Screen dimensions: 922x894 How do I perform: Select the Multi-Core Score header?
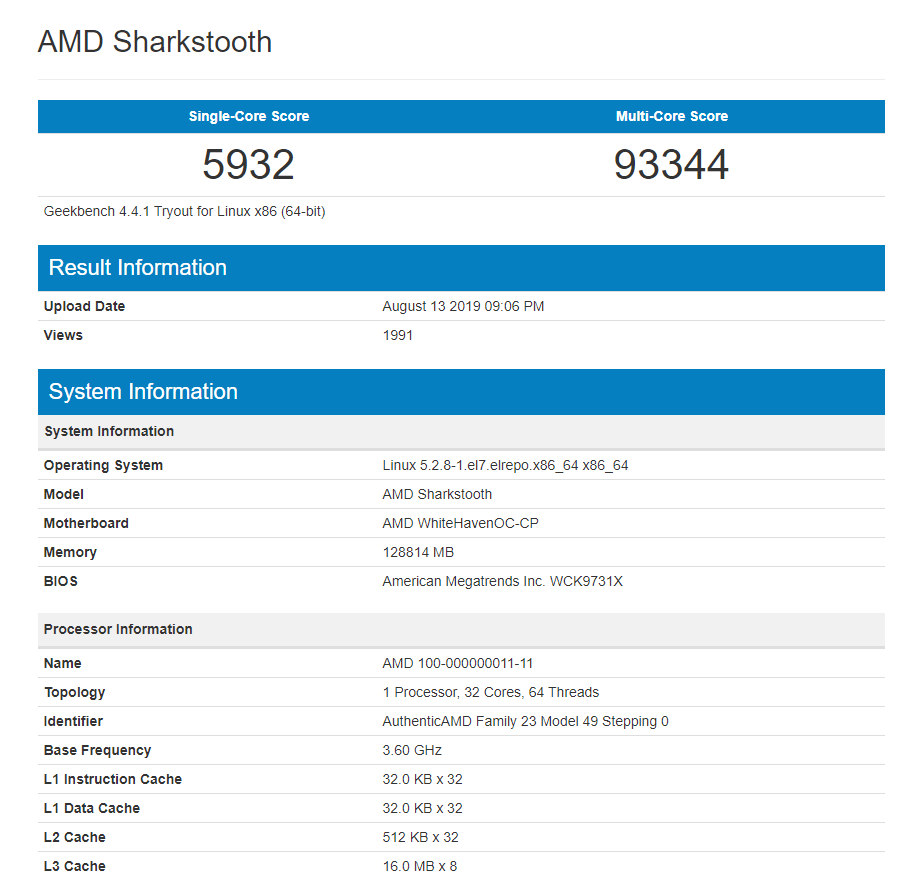[672, 116]
